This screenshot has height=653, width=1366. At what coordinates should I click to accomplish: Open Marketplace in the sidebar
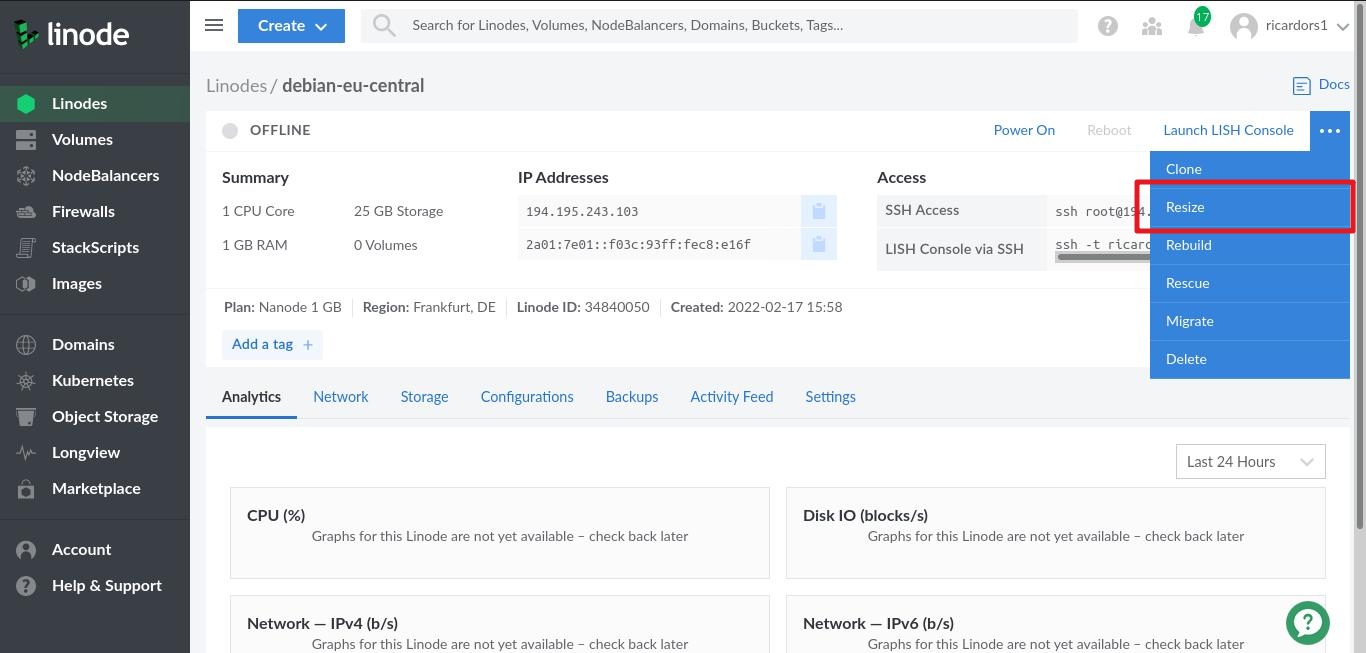coord(95,489)
